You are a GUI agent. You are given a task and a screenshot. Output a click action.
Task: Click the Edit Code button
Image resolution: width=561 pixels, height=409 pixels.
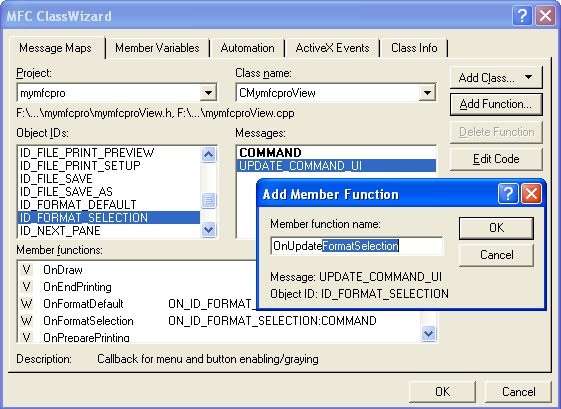tap(496, 159)
